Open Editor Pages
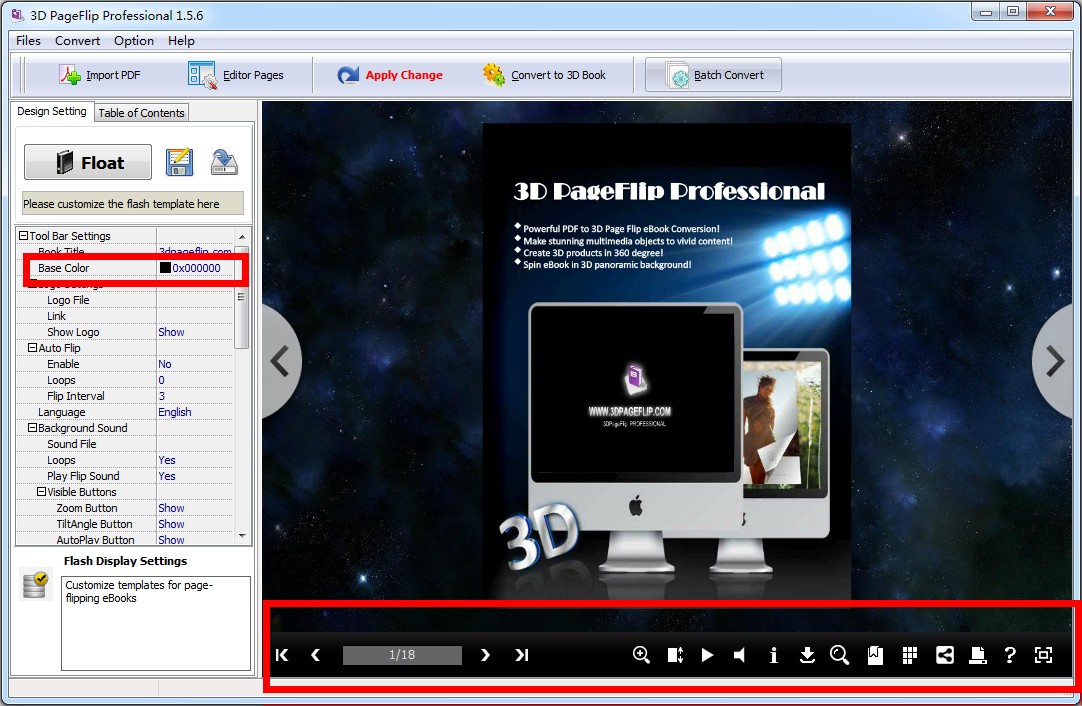The image size is (1082, 706). (236, 75)
